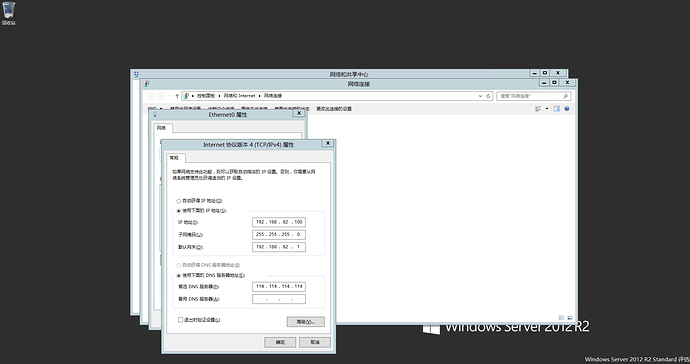Screen dimensions: 690x364
Task: Switch to large icons via status bar icon
Action: tap(570, 318)
